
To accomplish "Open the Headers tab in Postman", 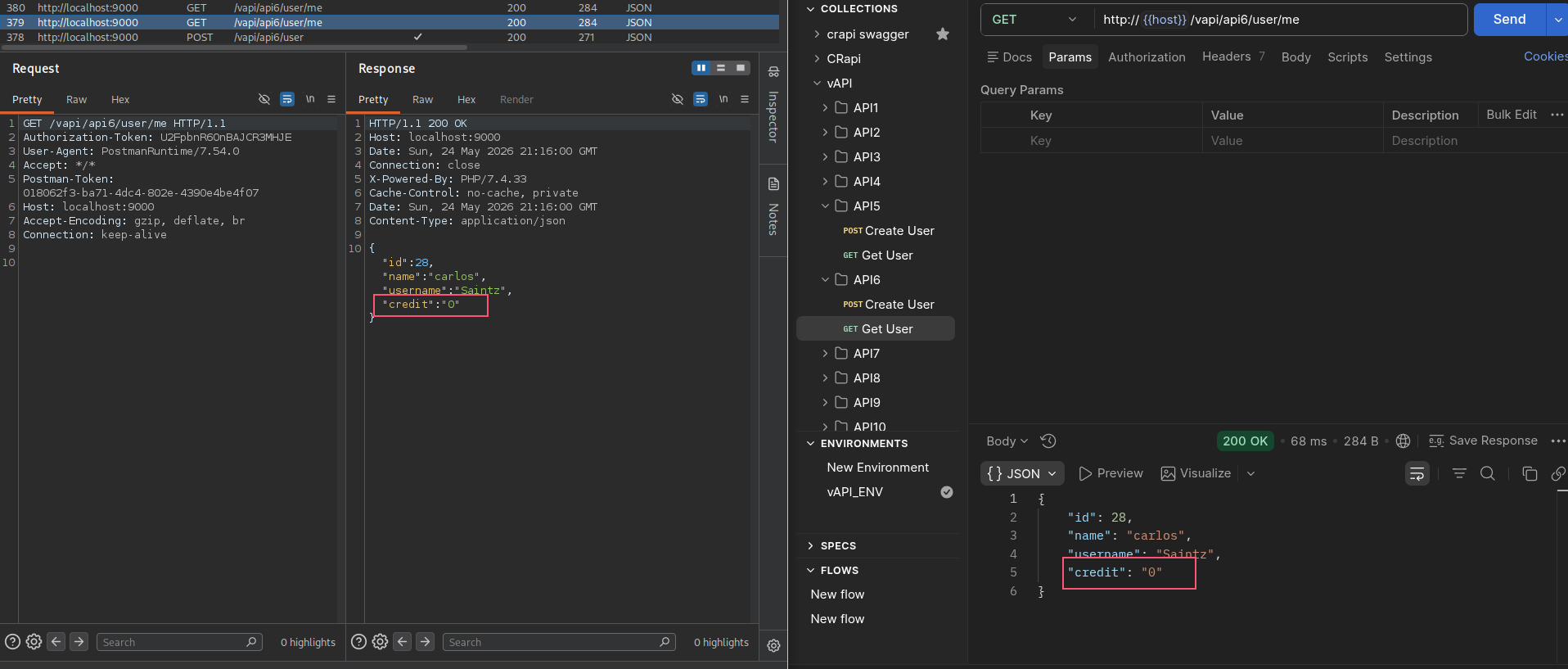I will (1233, 57).
